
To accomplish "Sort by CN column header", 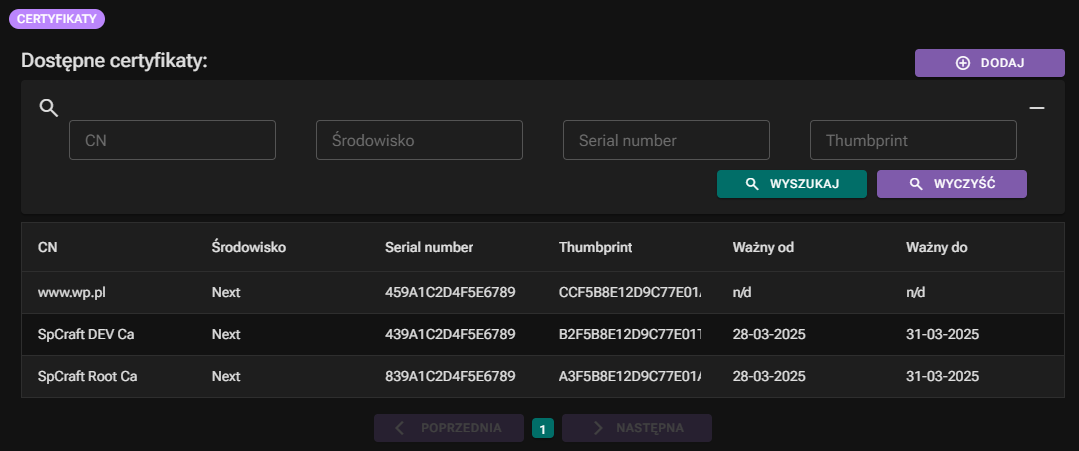I will (x=47, y=247).
